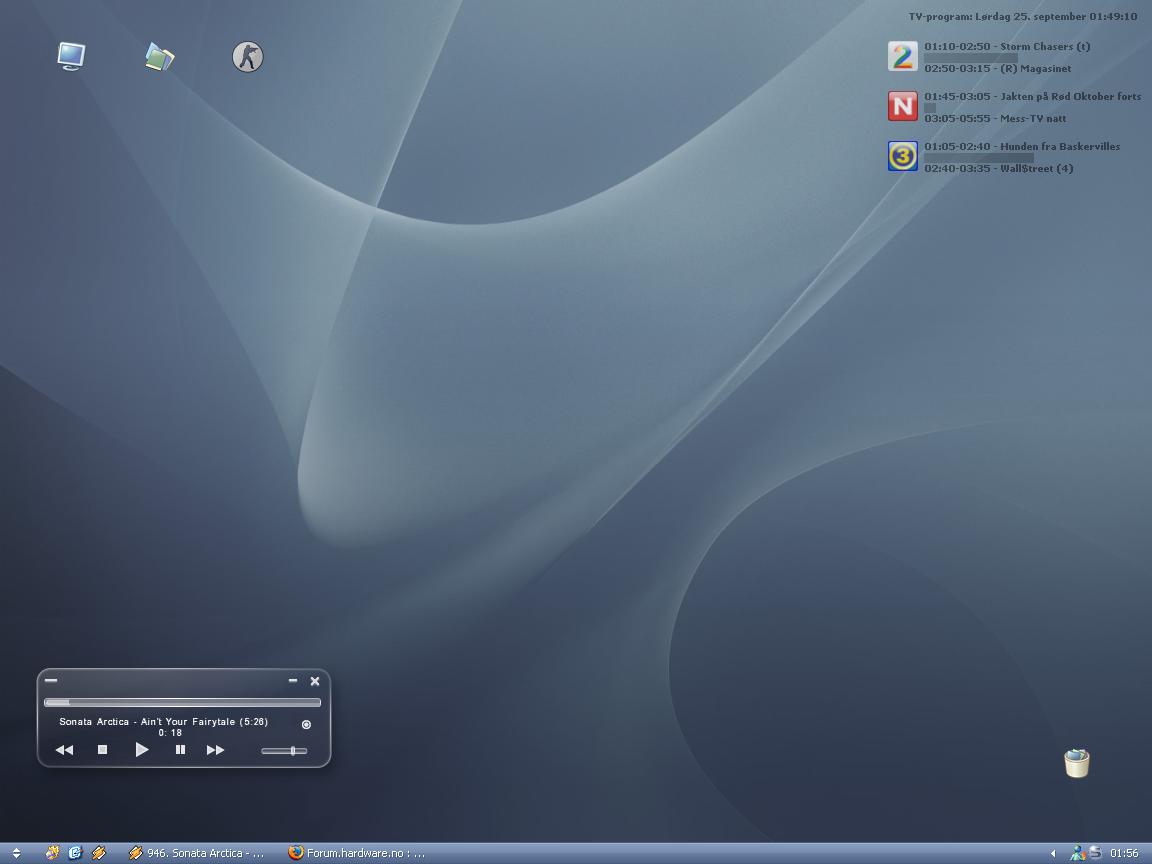Launch blue e browser quick launch icon
Image resolution: width=1152 pixels, height=864 pixels.
[x=75, y=853]
